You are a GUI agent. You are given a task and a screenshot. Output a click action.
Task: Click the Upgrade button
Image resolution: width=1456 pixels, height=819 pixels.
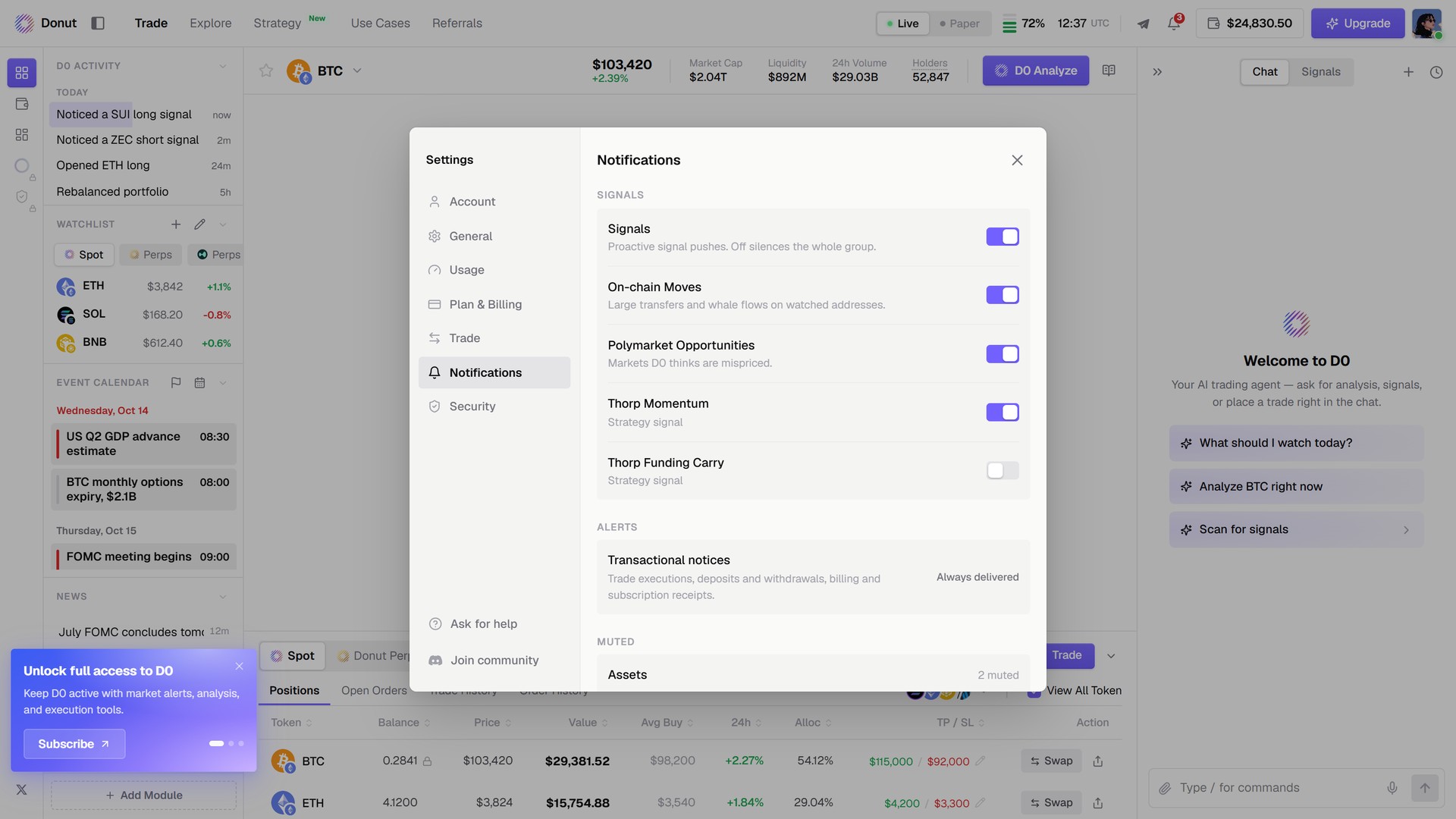[x=1357, y=24]
